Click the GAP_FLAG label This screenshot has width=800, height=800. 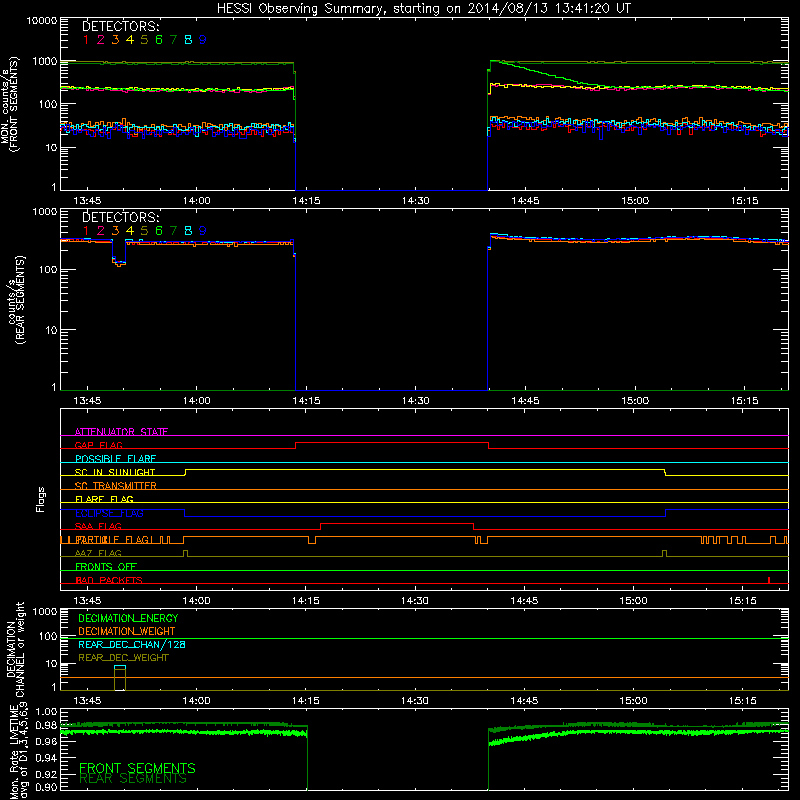pos(98,445)
